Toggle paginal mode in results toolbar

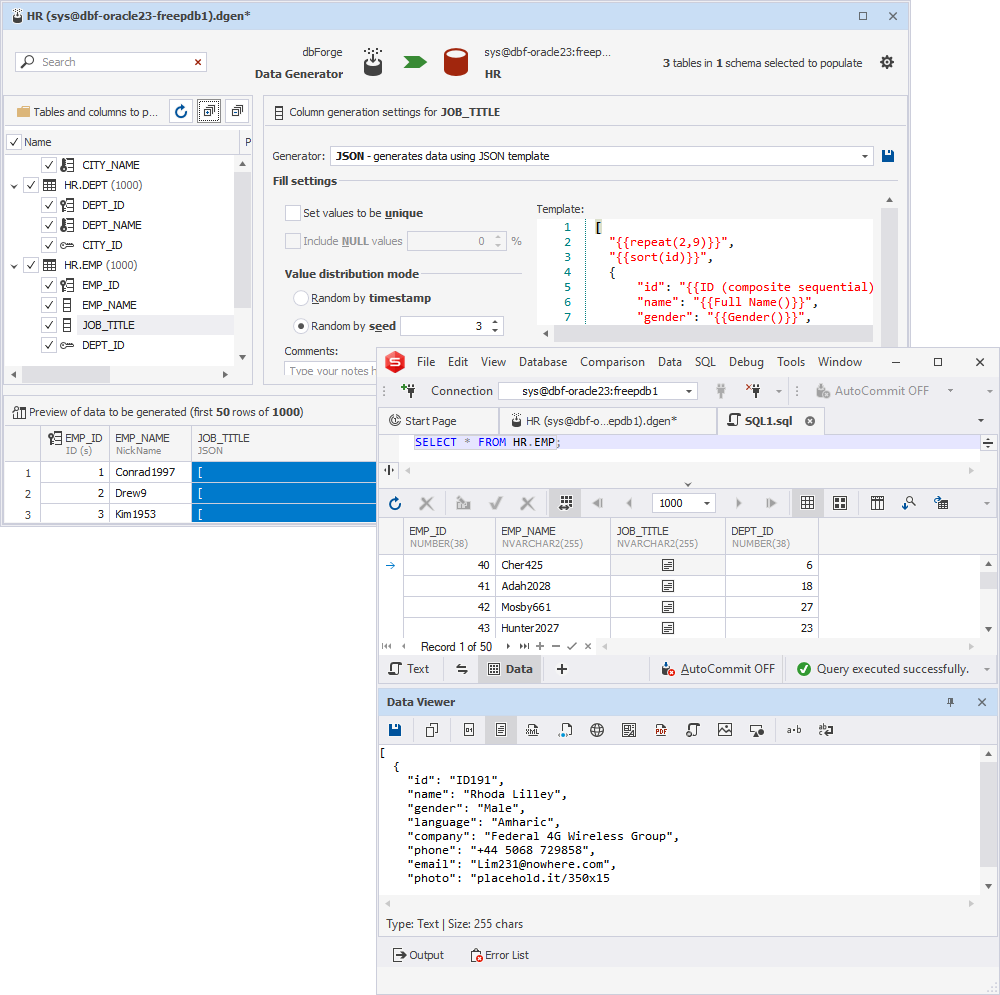click(566, 503)
